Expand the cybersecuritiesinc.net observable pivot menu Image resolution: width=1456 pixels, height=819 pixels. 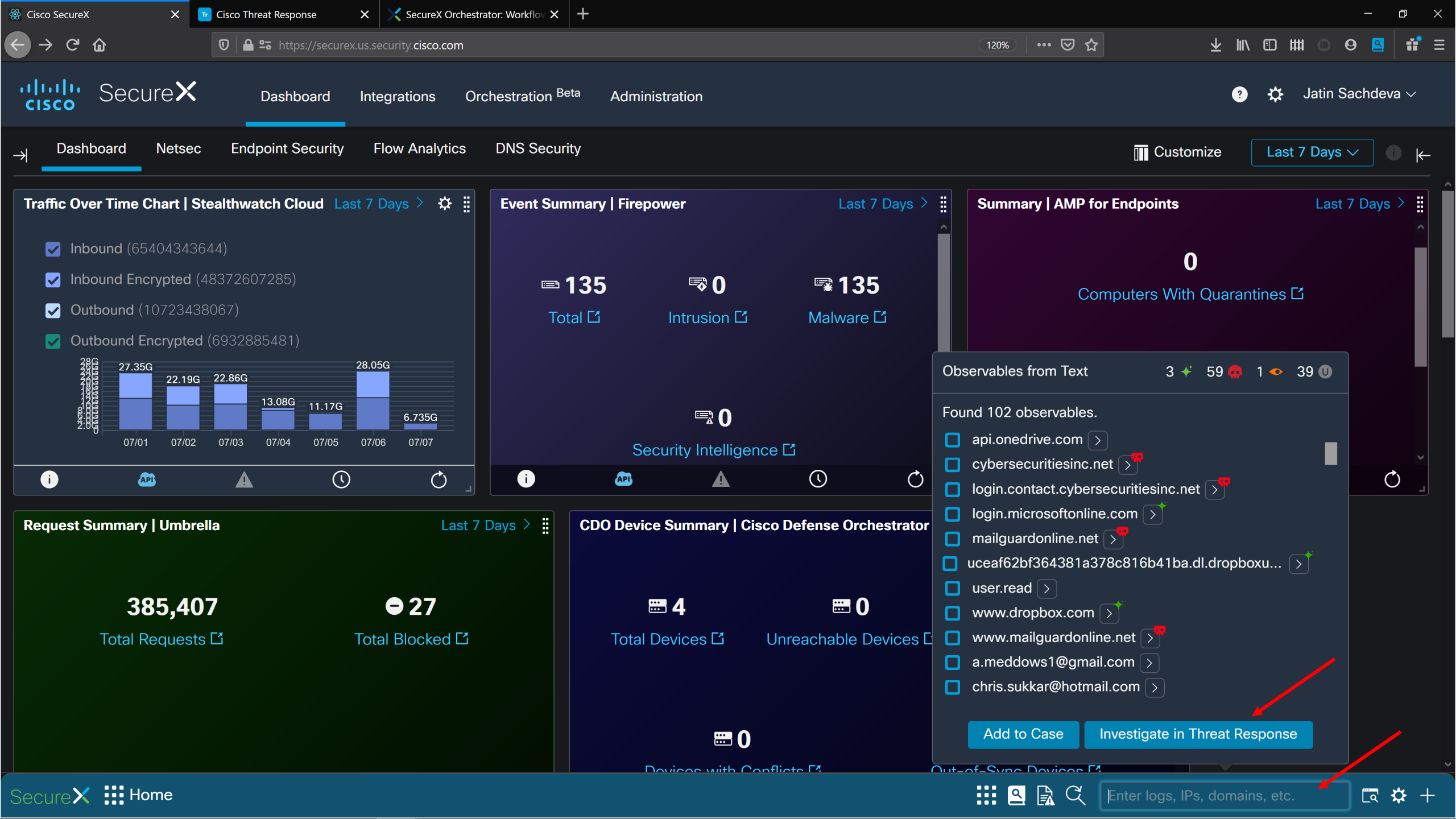1127,465
